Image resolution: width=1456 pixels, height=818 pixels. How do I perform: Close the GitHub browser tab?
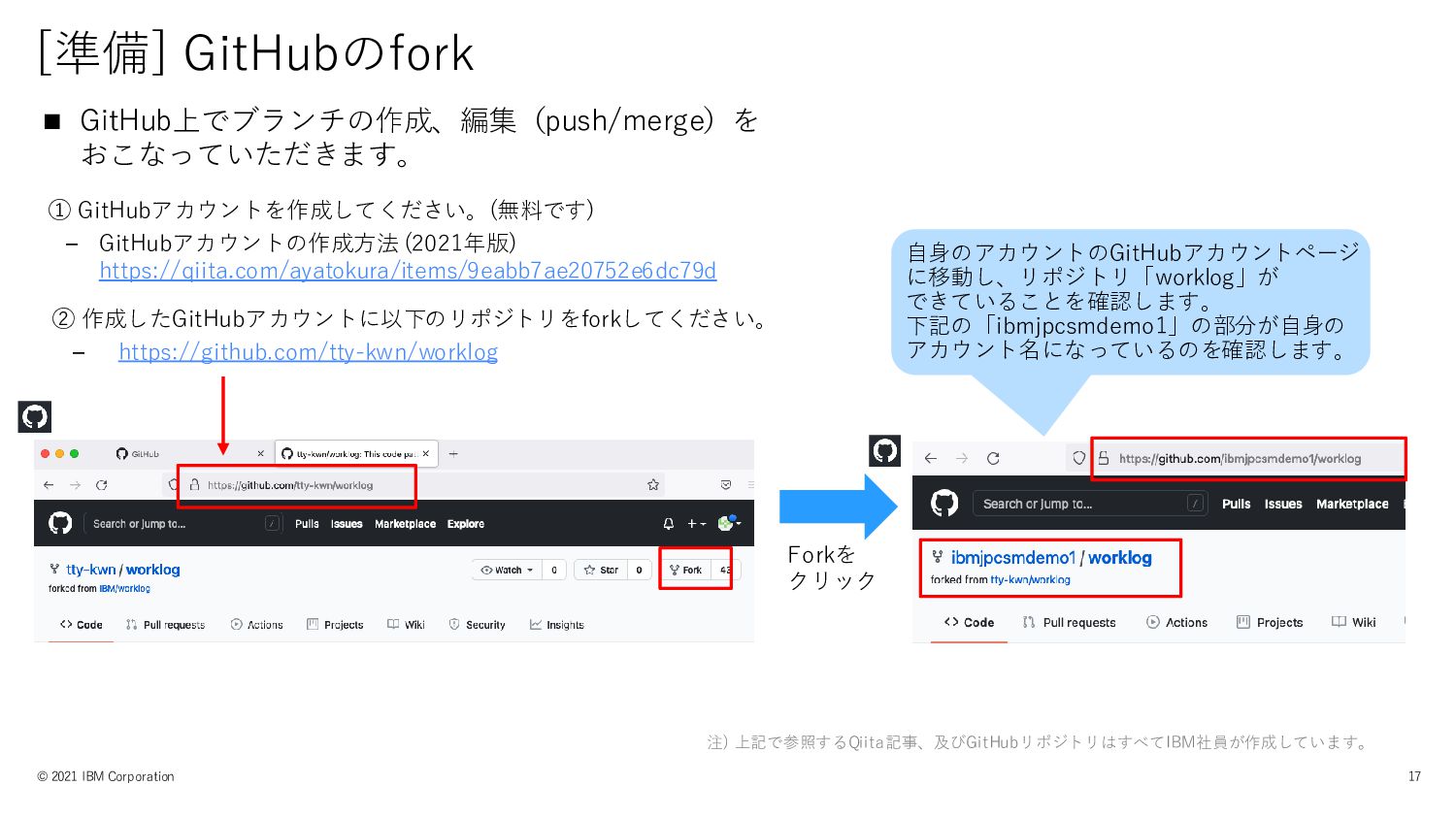[260, 453]
